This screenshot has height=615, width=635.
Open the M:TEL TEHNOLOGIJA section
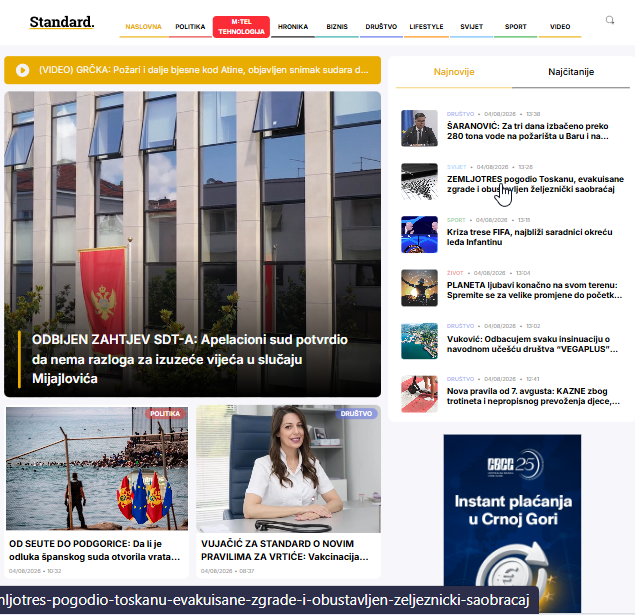click(x=241, y=27)
